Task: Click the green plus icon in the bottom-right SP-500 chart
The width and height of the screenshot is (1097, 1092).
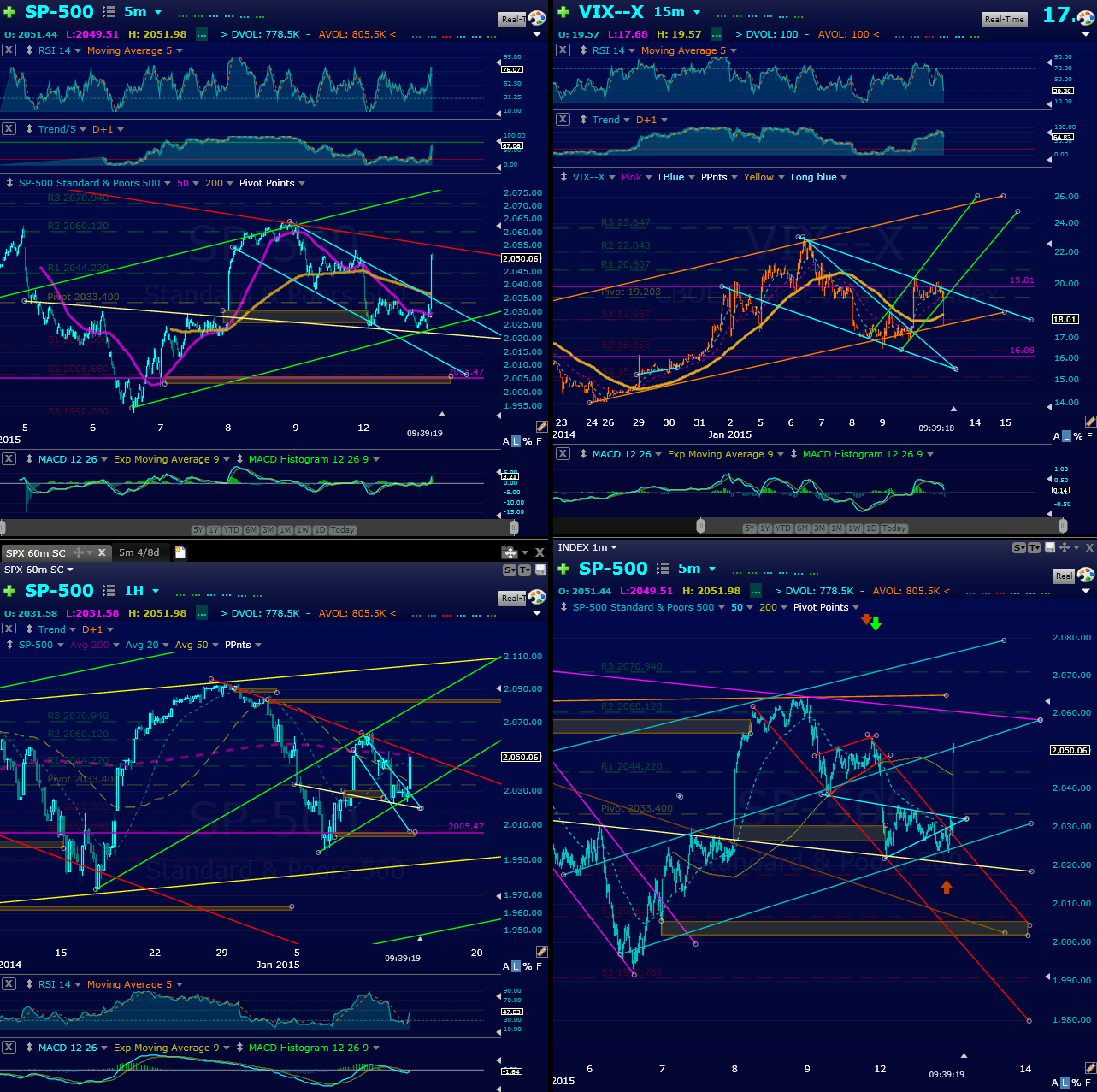Action: tap(563, 569)
